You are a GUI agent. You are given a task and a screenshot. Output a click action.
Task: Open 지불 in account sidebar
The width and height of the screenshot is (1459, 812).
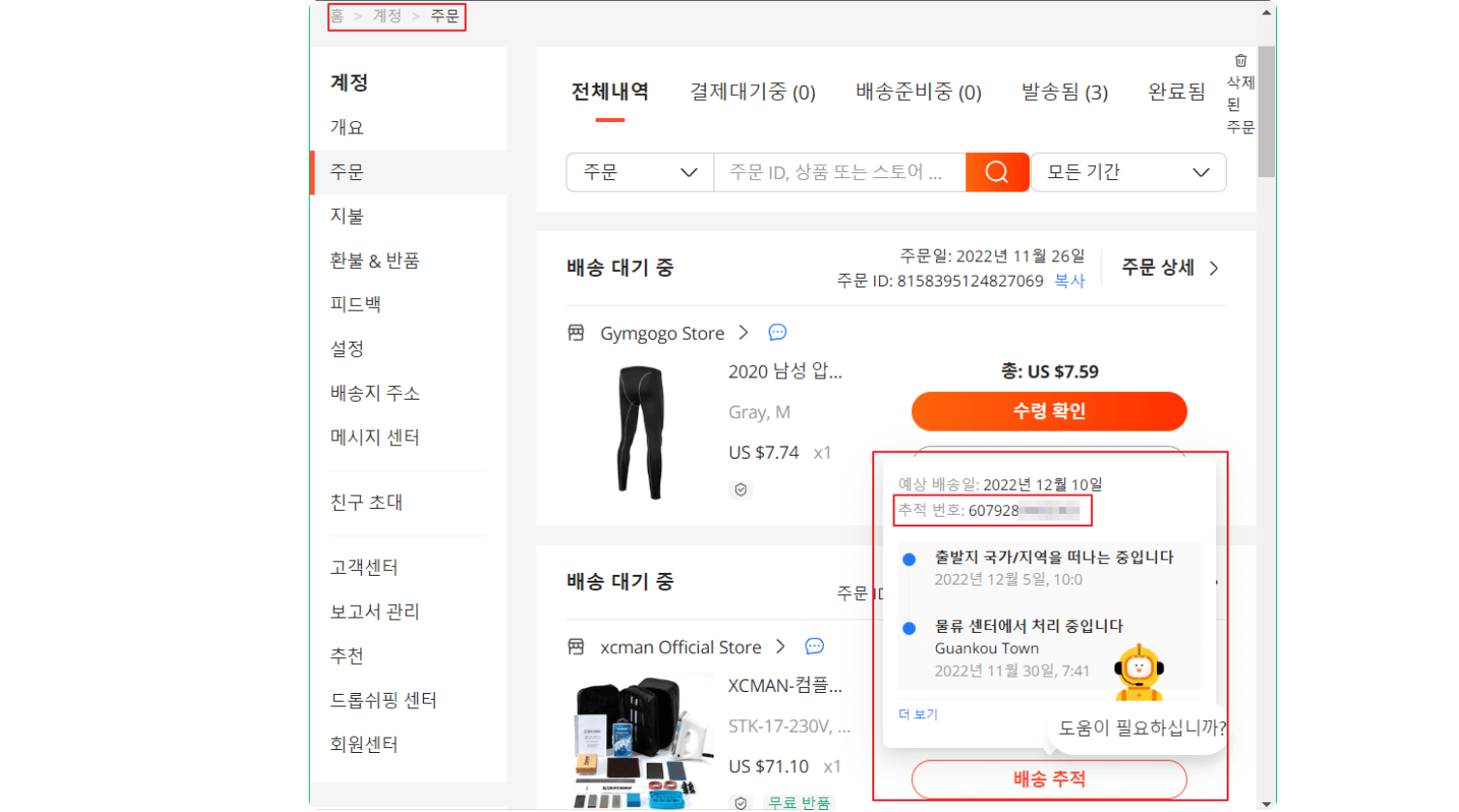[347, 216]
